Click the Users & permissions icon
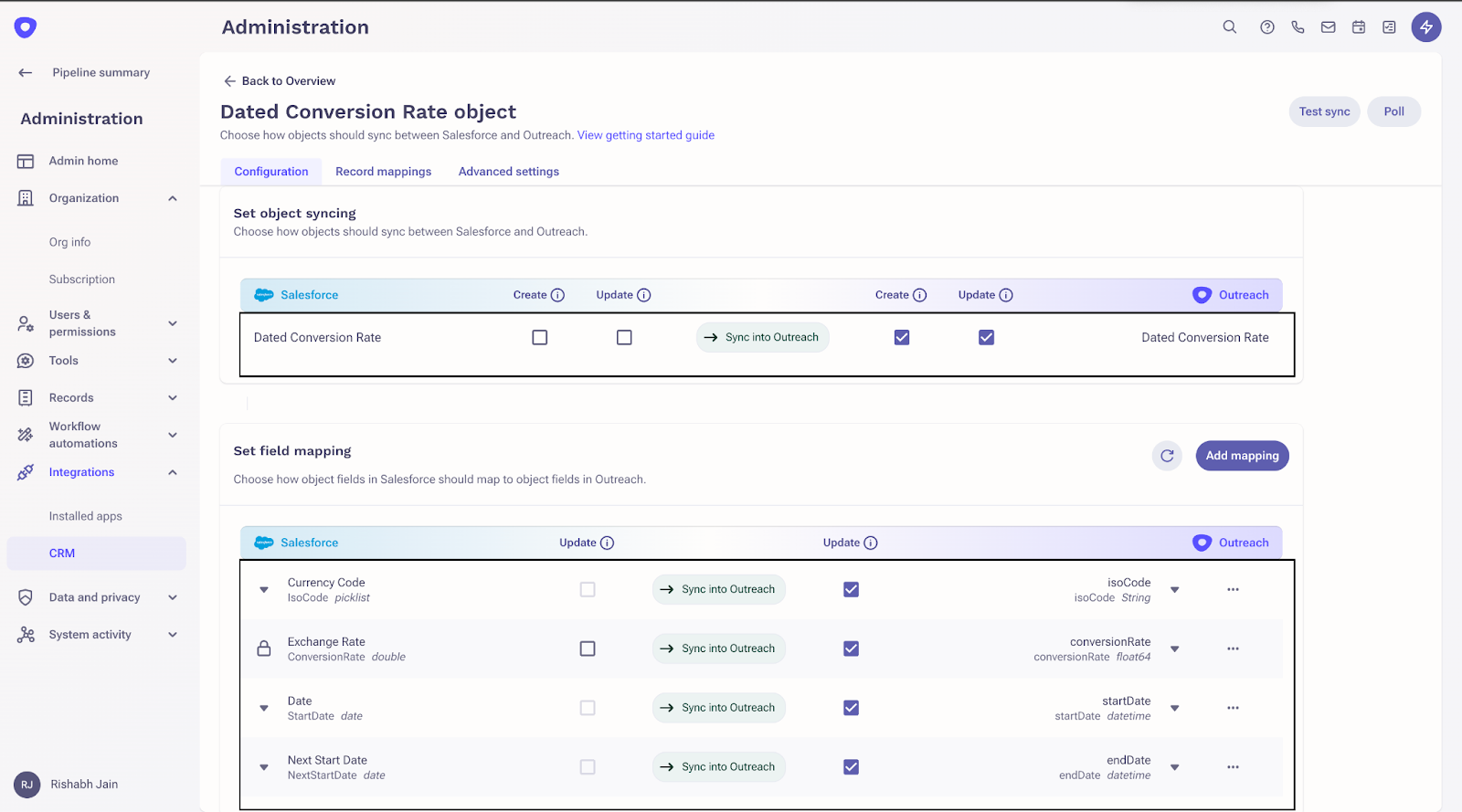 click(26, 323)
